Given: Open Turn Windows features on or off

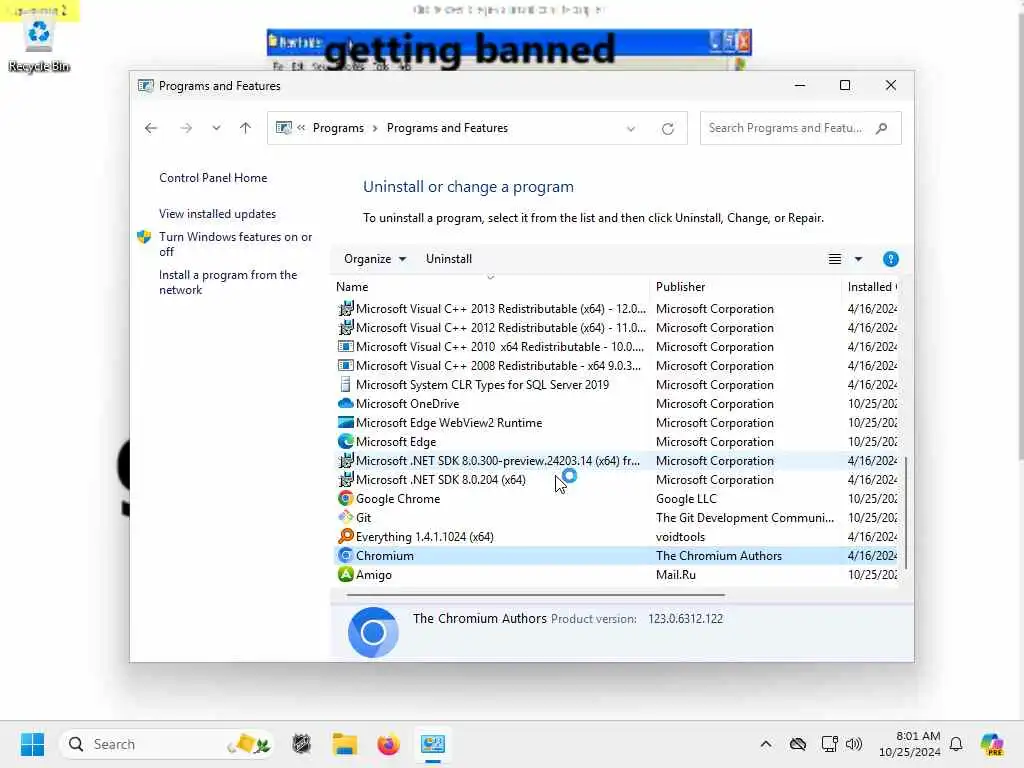Looking at the screenshot, I should (235, 244).
